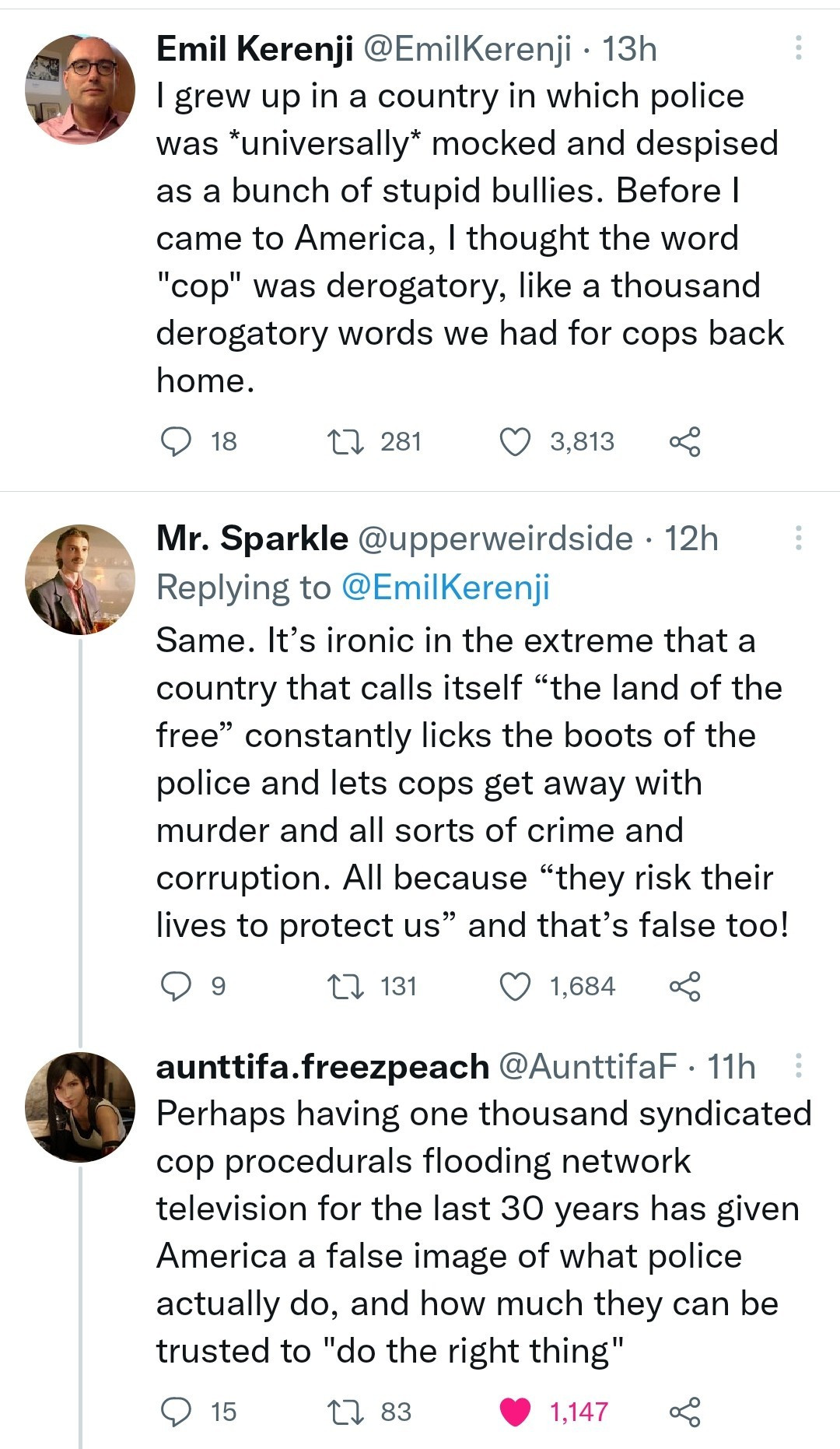Retweet Mr. Sparkle's tweet
Image resolution: width=840 pixels, height=1449 pixels.
345,987
